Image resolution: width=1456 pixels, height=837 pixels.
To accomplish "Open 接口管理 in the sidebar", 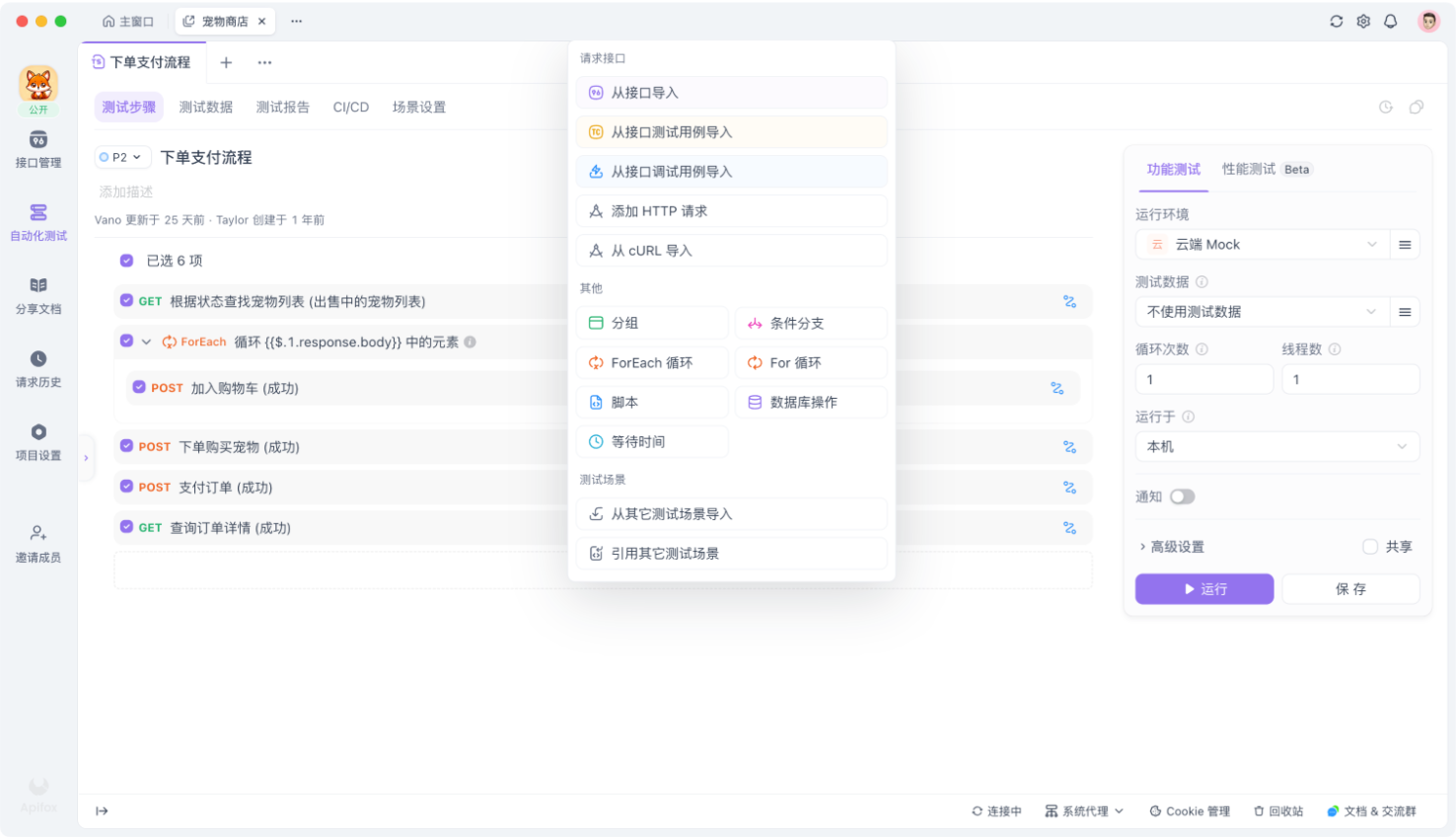I will [x=38, y=148].
